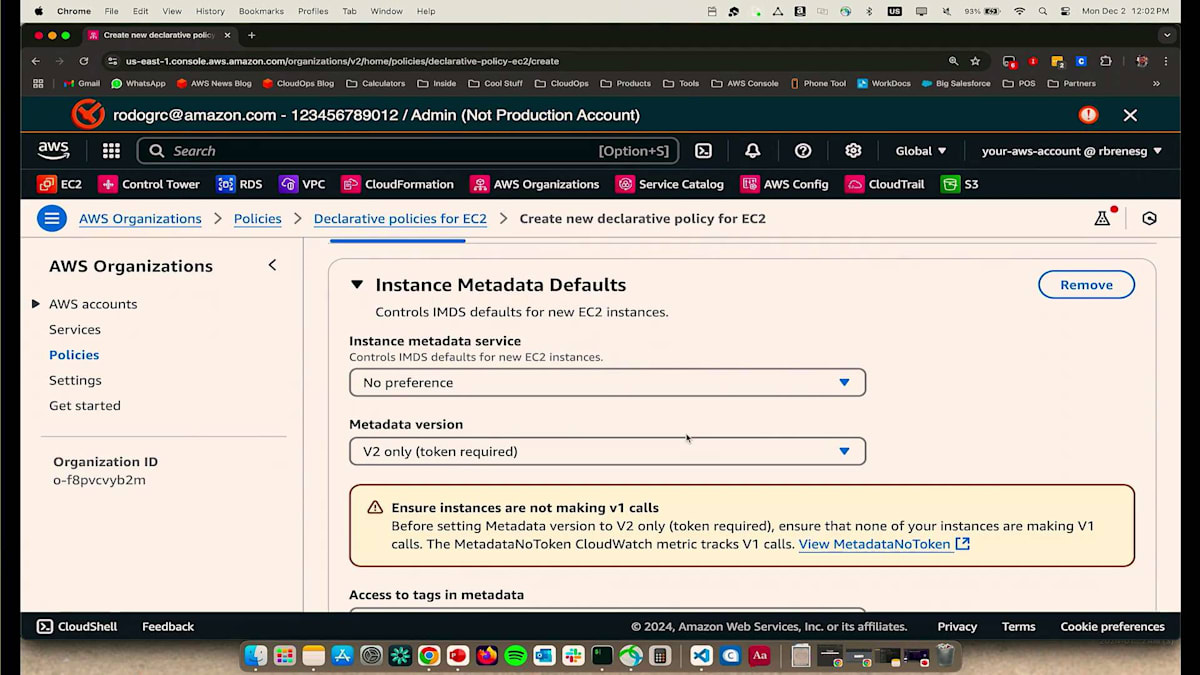Open the CloudFormation shortcut
Image resolution: width=1200 pixels, height=675 pixels.
click(398, 184)
